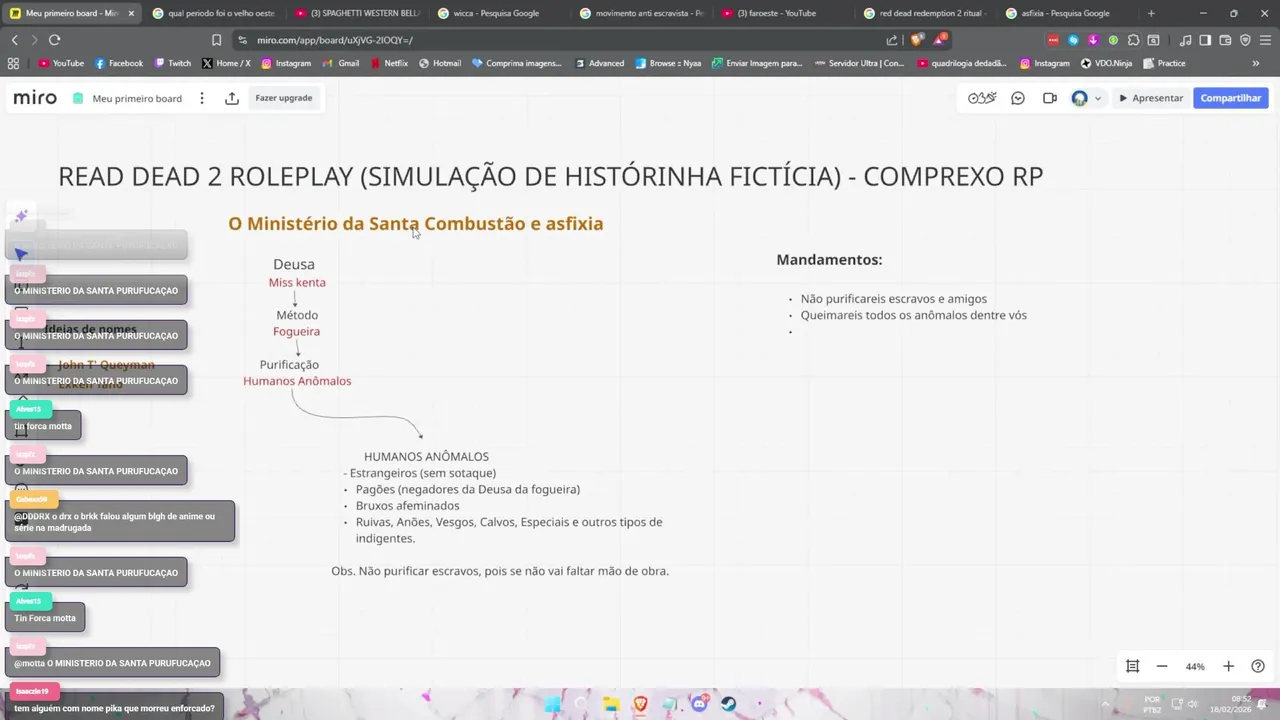
Task: Click the board's teal icon next to title
Action: [78, 98]
